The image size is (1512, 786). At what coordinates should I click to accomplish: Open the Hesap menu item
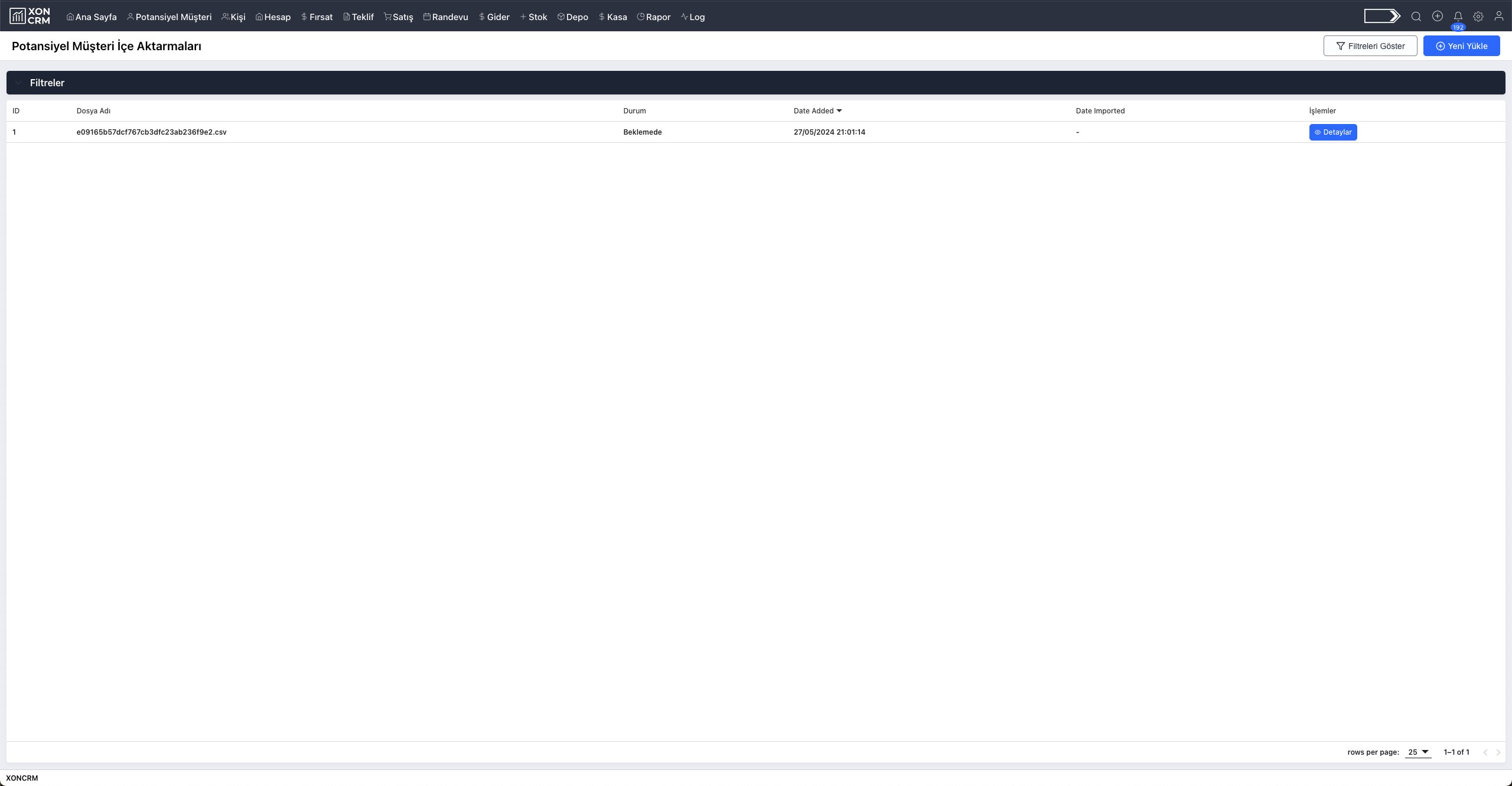click(x=273, y=17)
